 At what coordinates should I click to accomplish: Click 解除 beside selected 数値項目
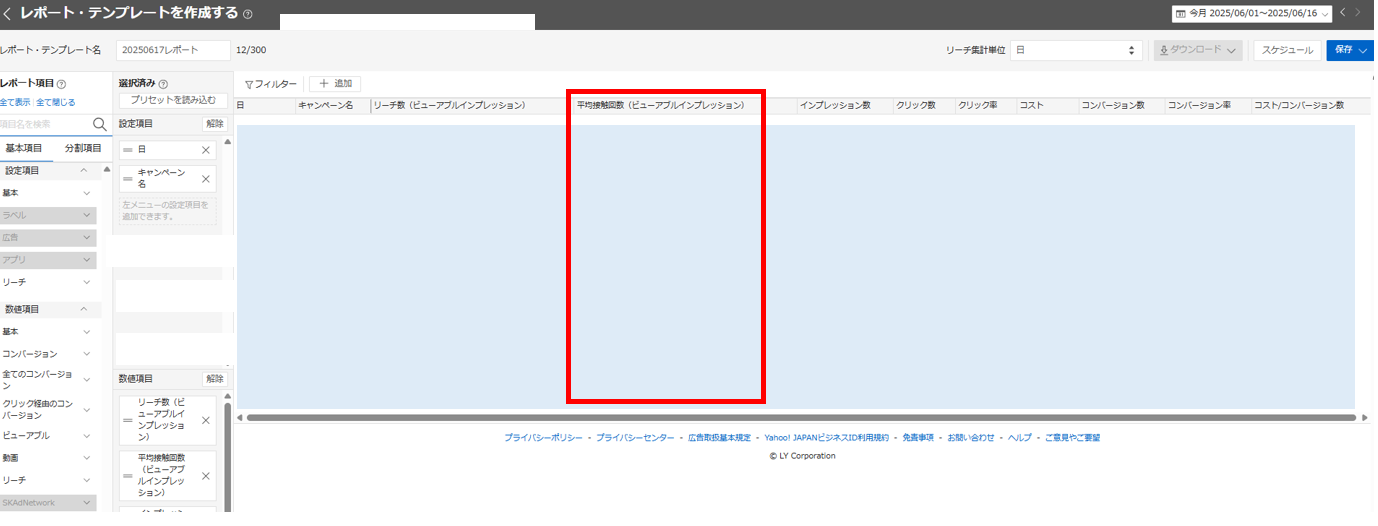click(x=215, y=379)
